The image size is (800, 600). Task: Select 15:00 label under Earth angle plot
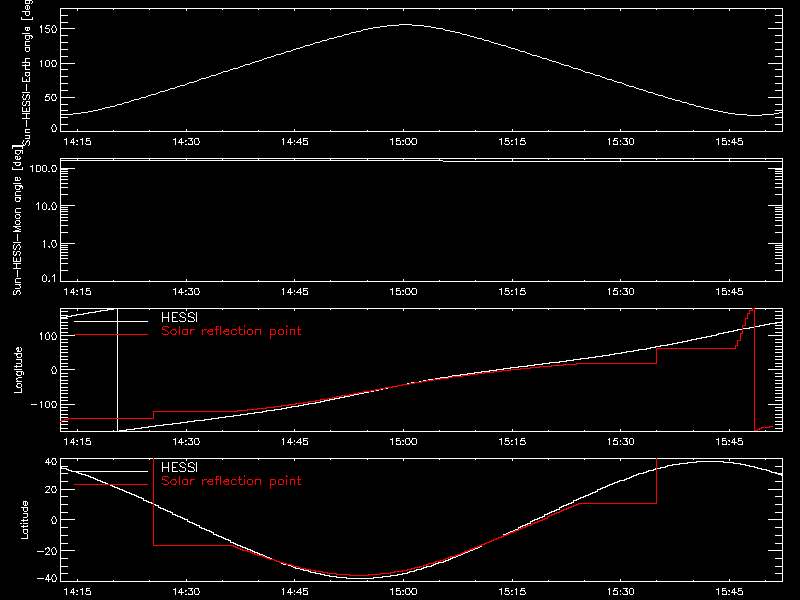point(403,142)
